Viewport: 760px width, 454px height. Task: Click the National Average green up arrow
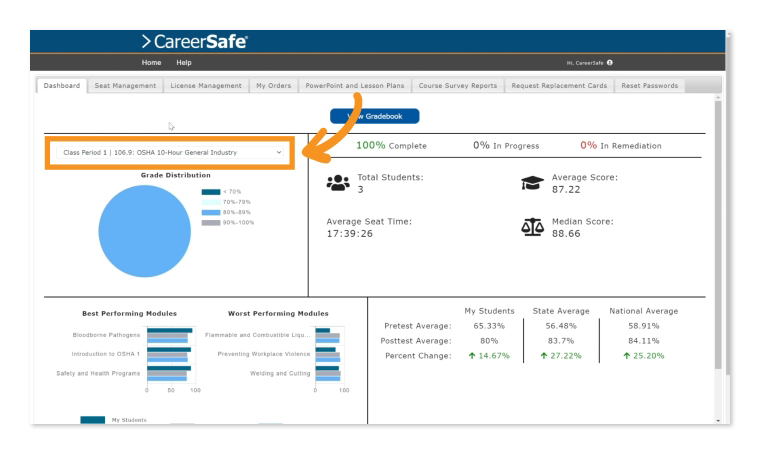pyautogui.click(x=627, y=356)
